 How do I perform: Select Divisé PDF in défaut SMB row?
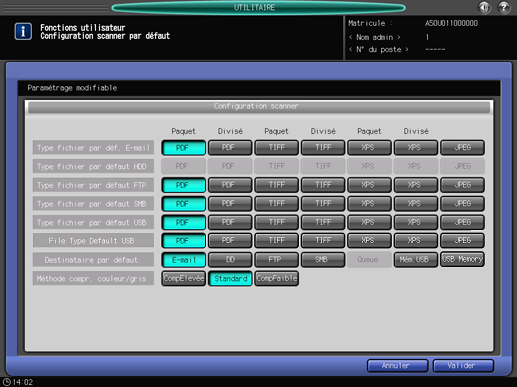pyautogui.click(x=230, y=204)
